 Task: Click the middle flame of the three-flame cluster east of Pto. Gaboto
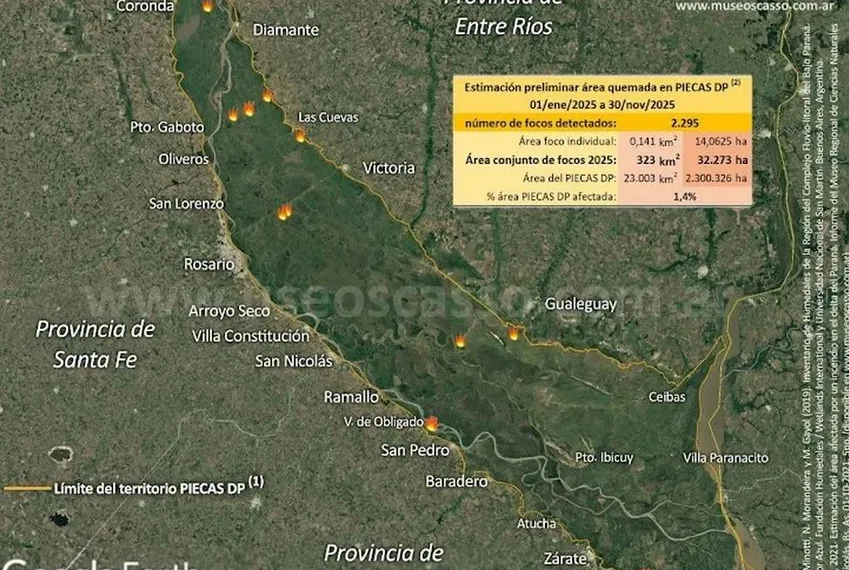click(x=249, y=109)
